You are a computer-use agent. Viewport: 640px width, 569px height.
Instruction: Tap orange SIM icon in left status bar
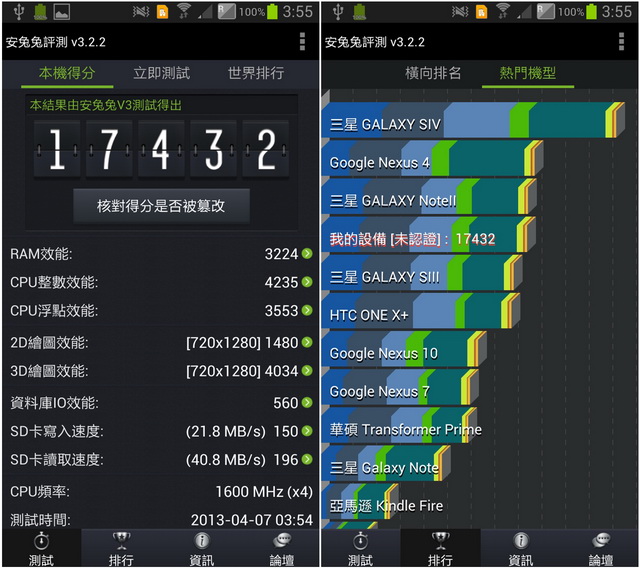162,12
